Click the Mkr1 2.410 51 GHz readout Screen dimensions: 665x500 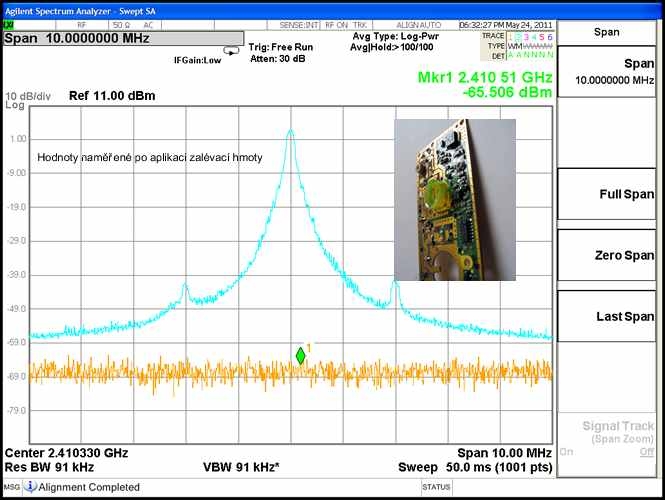[x=485, y=77]
